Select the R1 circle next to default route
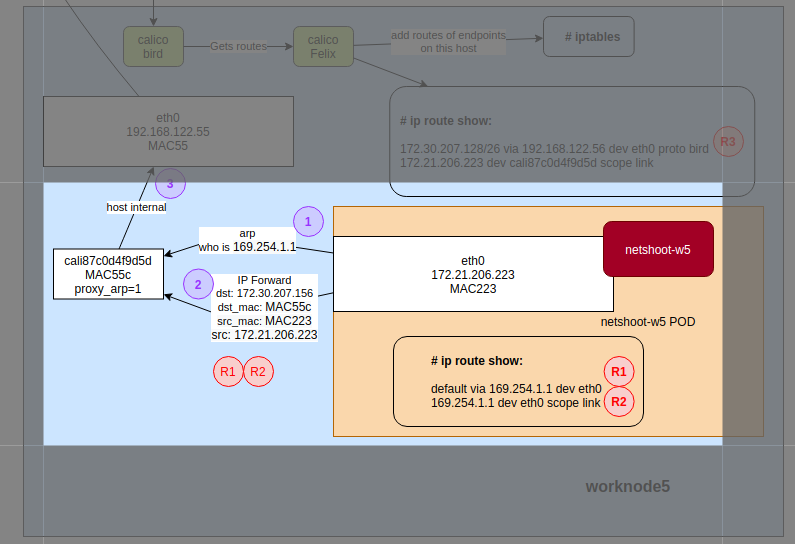795x544 pixels. tap(618, 372)
